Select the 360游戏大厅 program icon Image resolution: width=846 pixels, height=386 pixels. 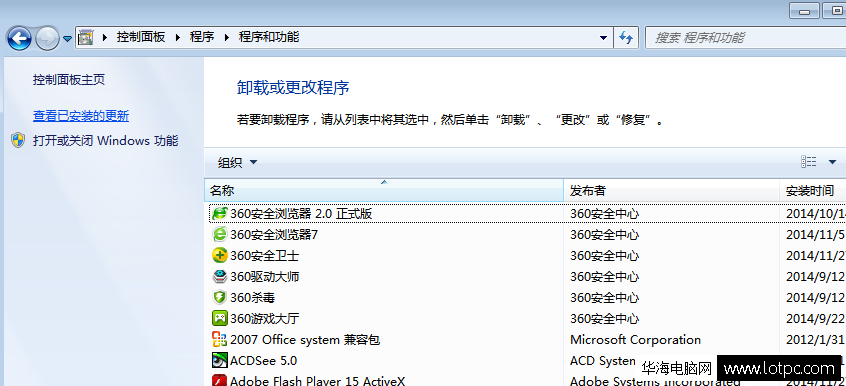(x=220, y=319)
